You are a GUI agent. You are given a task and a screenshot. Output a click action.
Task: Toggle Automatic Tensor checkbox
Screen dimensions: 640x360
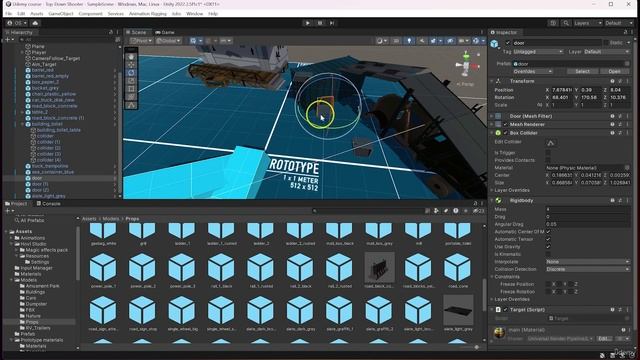[x=548, y=239]
